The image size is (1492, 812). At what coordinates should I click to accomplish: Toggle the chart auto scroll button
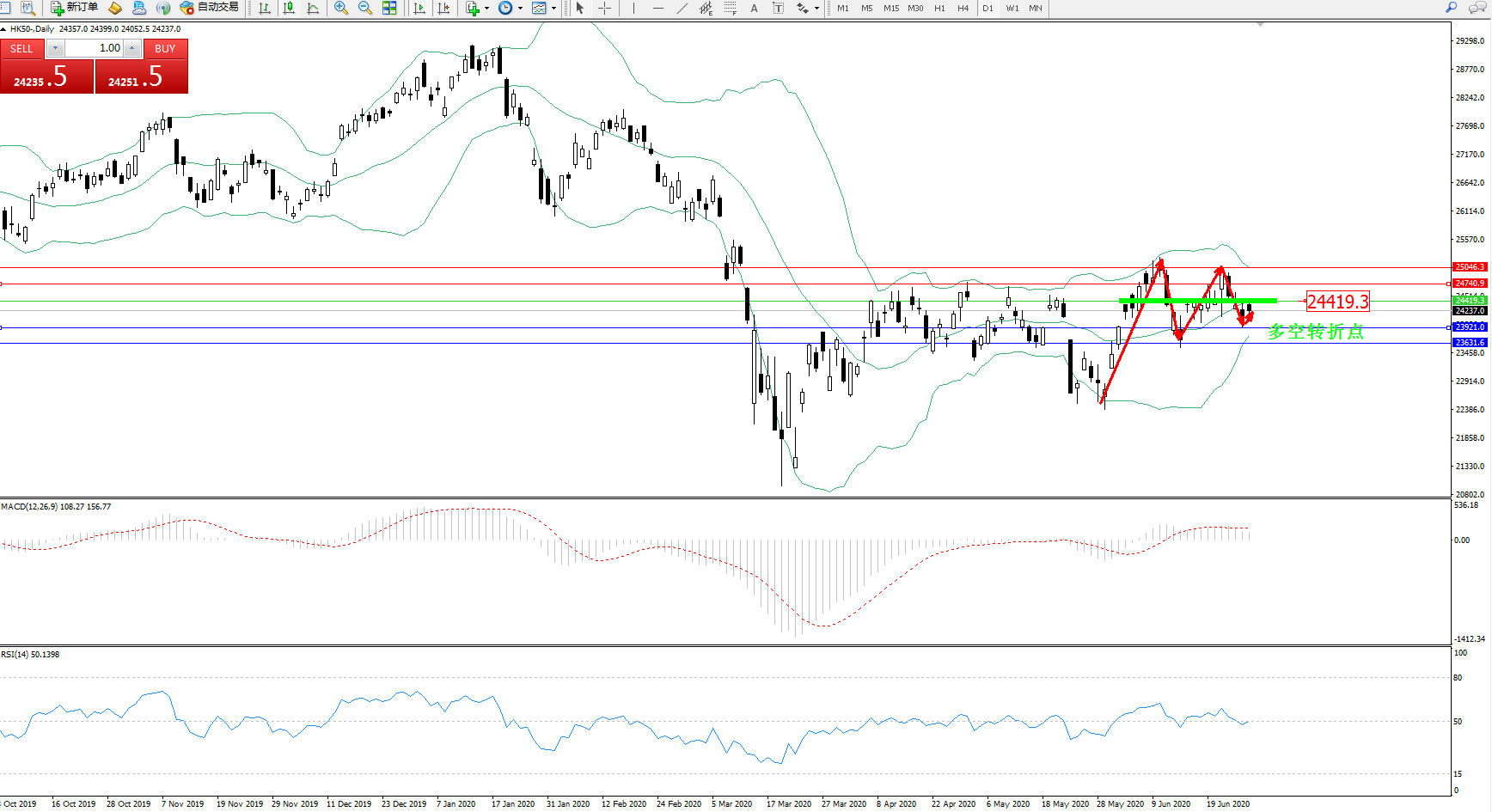[x=419, y=8]
